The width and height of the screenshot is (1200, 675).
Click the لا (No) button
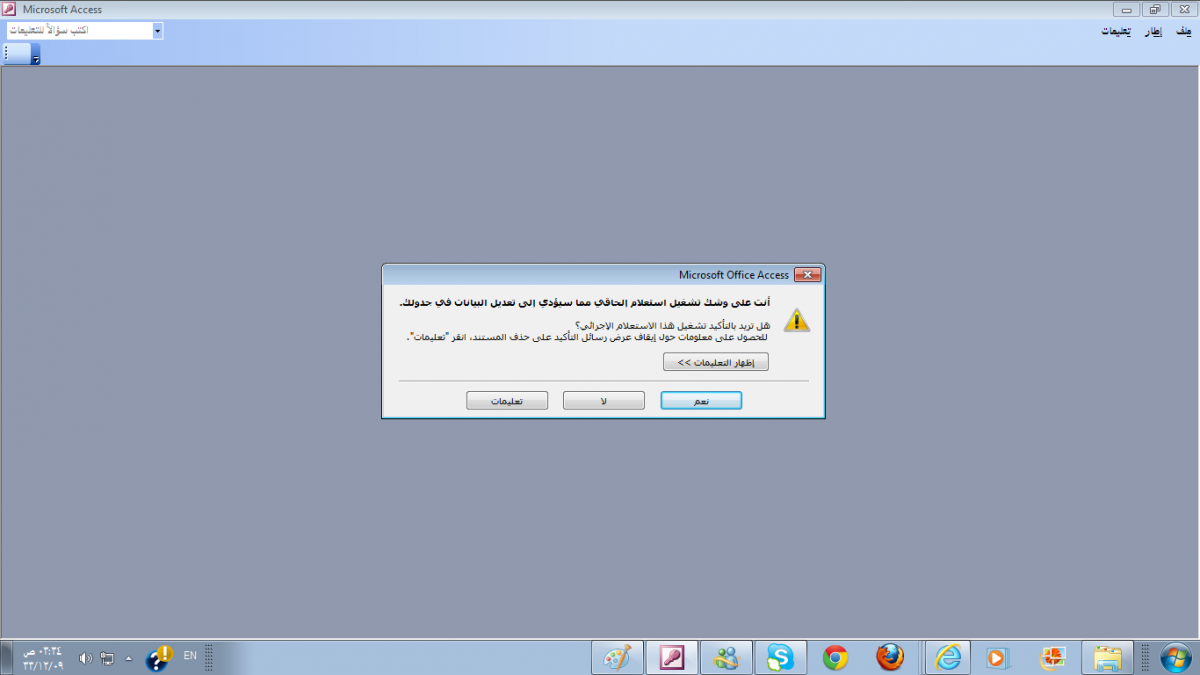(x=603, y=400)
